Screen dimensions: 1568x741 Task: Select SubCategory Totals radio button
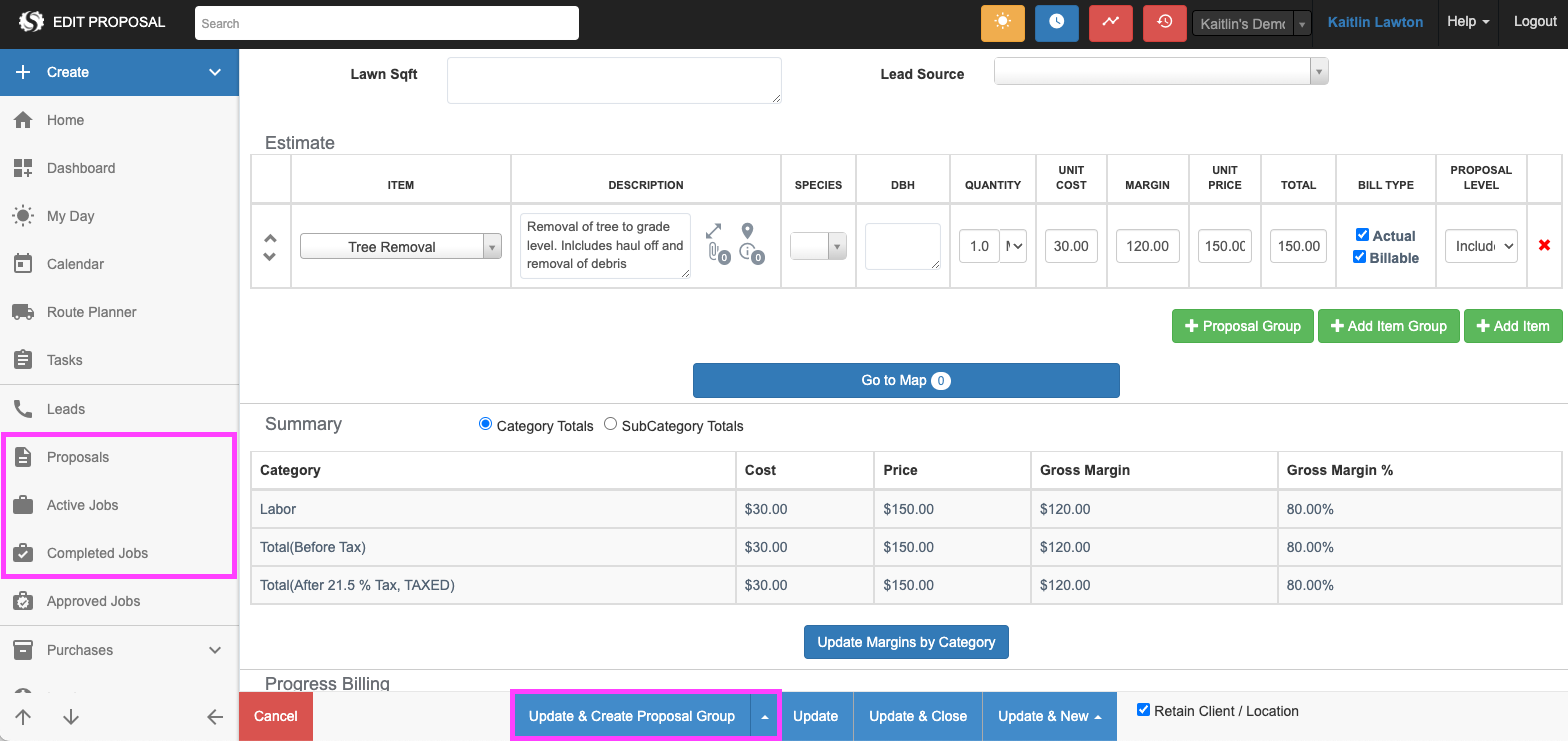tap(611, 425)
